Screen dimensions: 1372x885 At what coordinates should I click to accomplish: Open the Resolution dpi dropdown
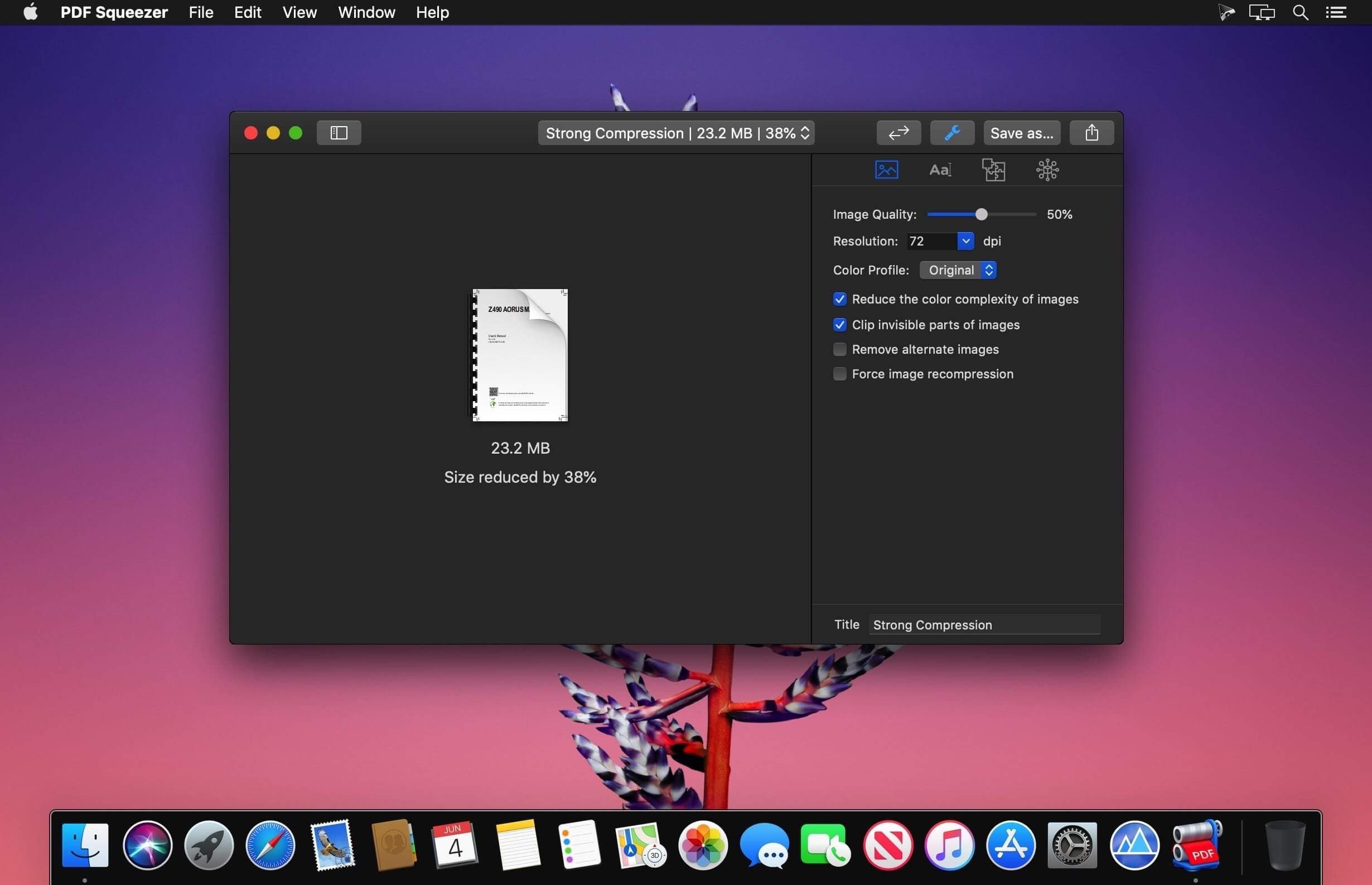tap(965, 241)
